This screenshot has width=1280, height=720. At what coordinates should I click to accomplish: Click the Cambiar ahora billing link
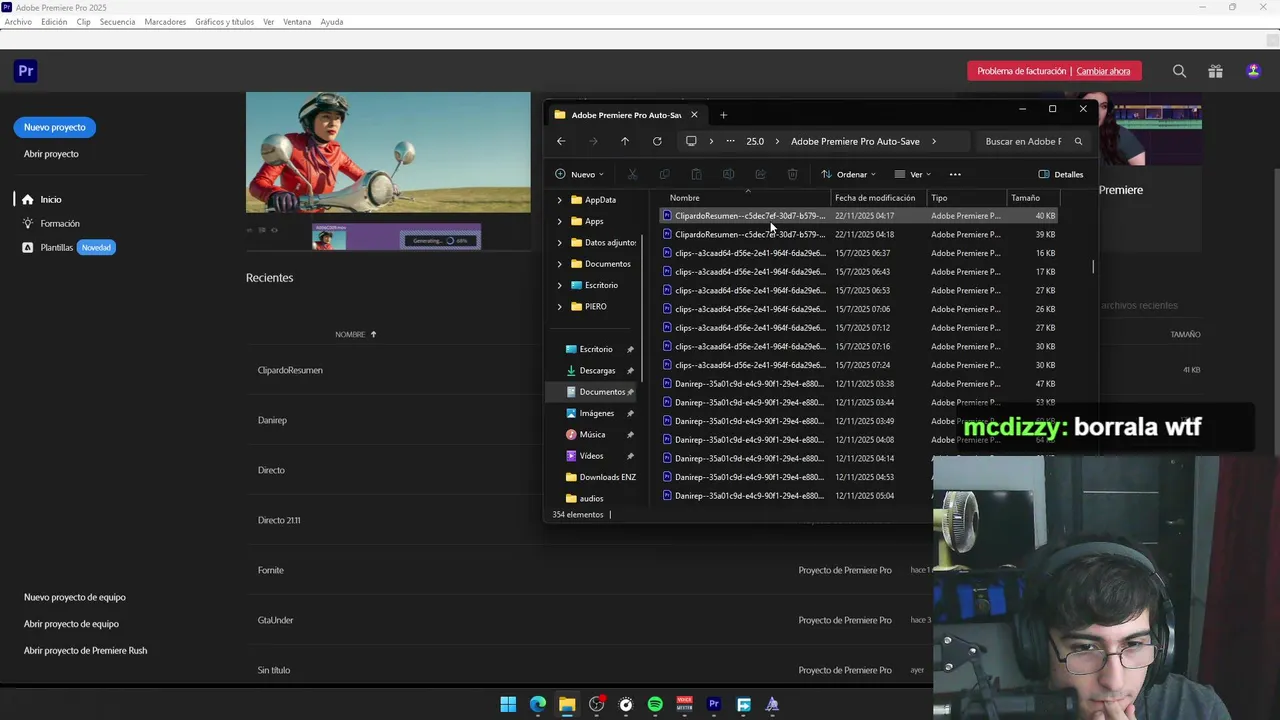click(1103, 71)
